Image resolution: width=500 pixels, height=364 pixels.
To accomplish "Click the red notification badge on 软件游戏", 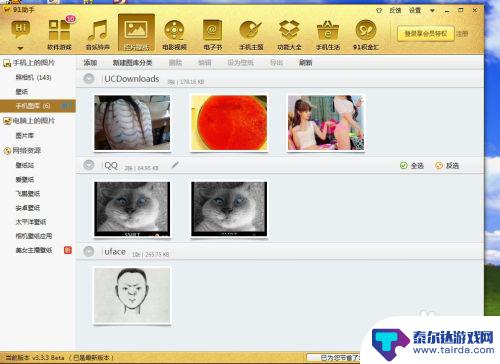I will pos(70,19).
